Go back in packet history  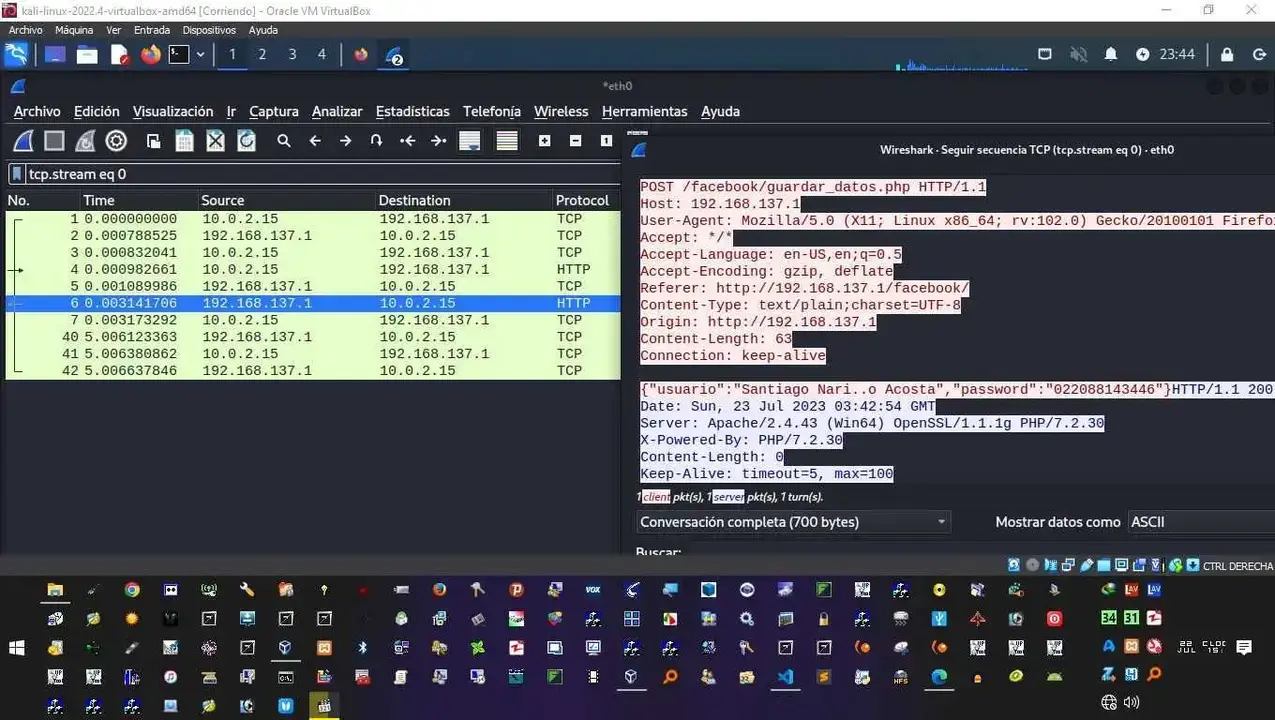click(315, 141)
